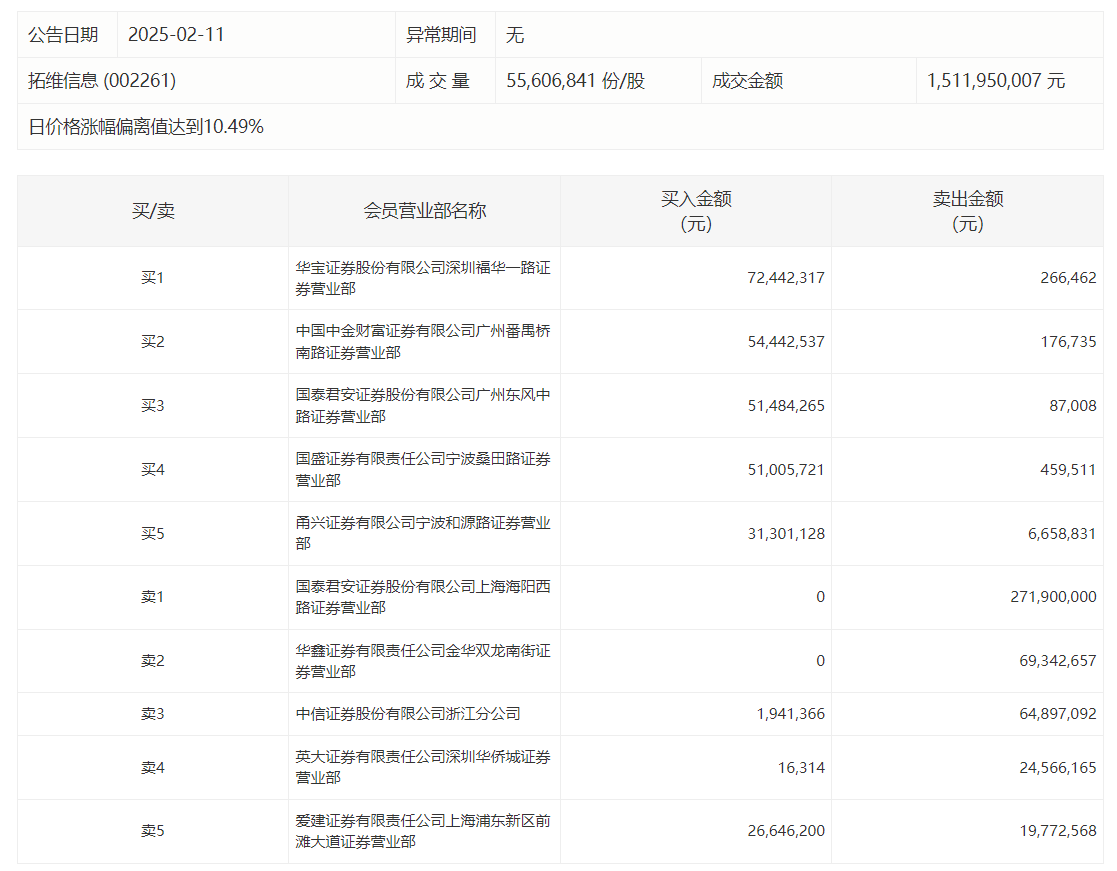Click the turnover amount 1,511,950,007 元

point(996,80)
